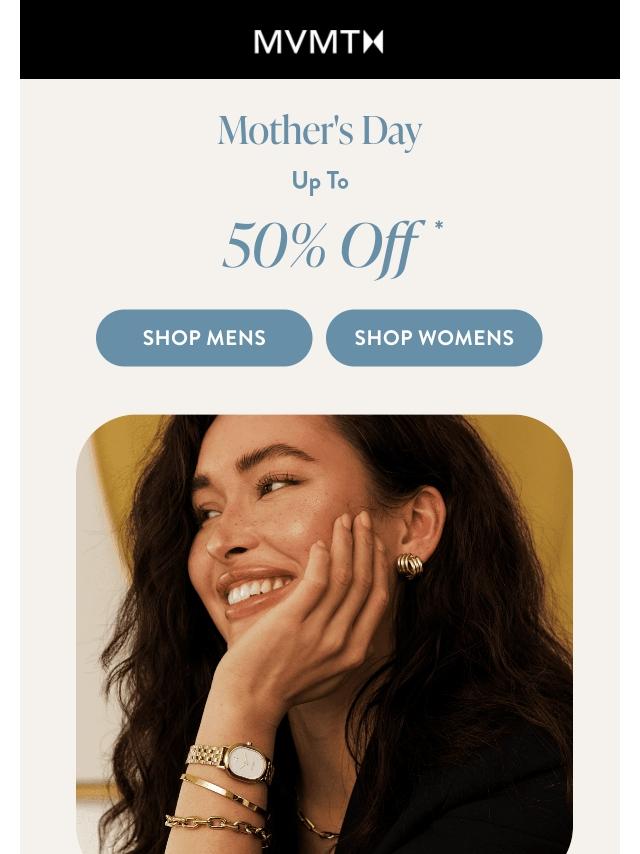Click the 50% Off promotional text
The width and height of the screenshot is (640, 854).
point(322,247)
